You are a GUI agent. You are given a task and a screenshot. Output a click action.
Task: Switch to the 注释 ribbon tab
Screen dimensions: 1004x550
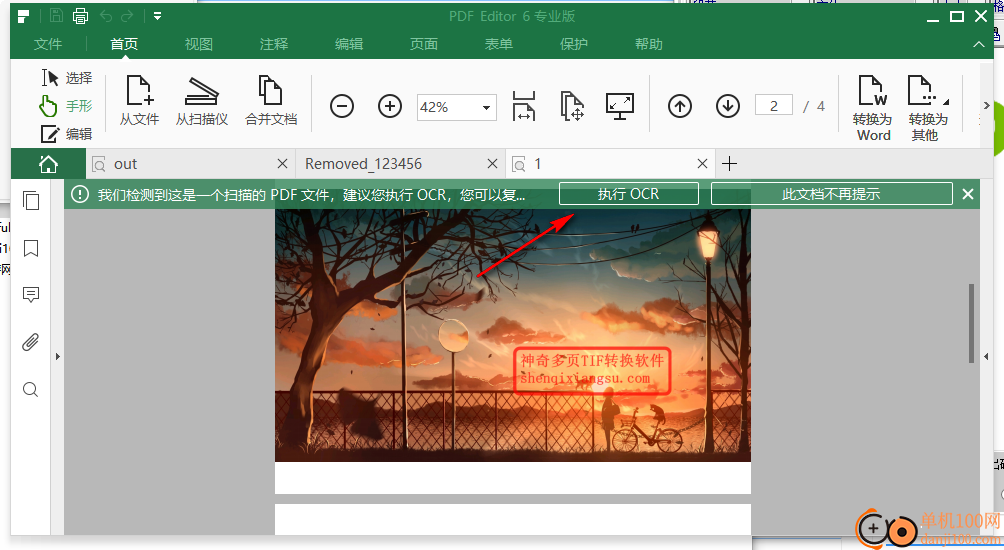tap(274, 44)
